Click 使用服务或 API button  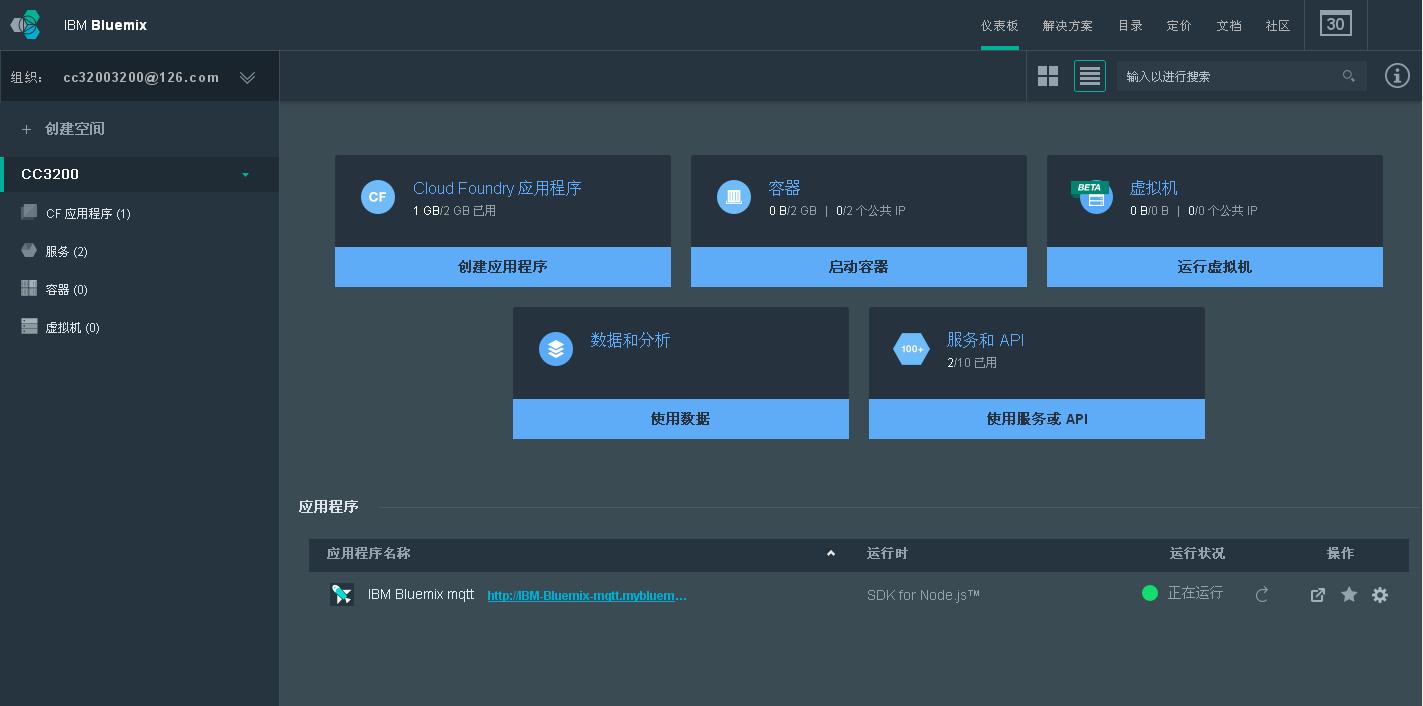pyautogui.click(x=1037, y=419)
